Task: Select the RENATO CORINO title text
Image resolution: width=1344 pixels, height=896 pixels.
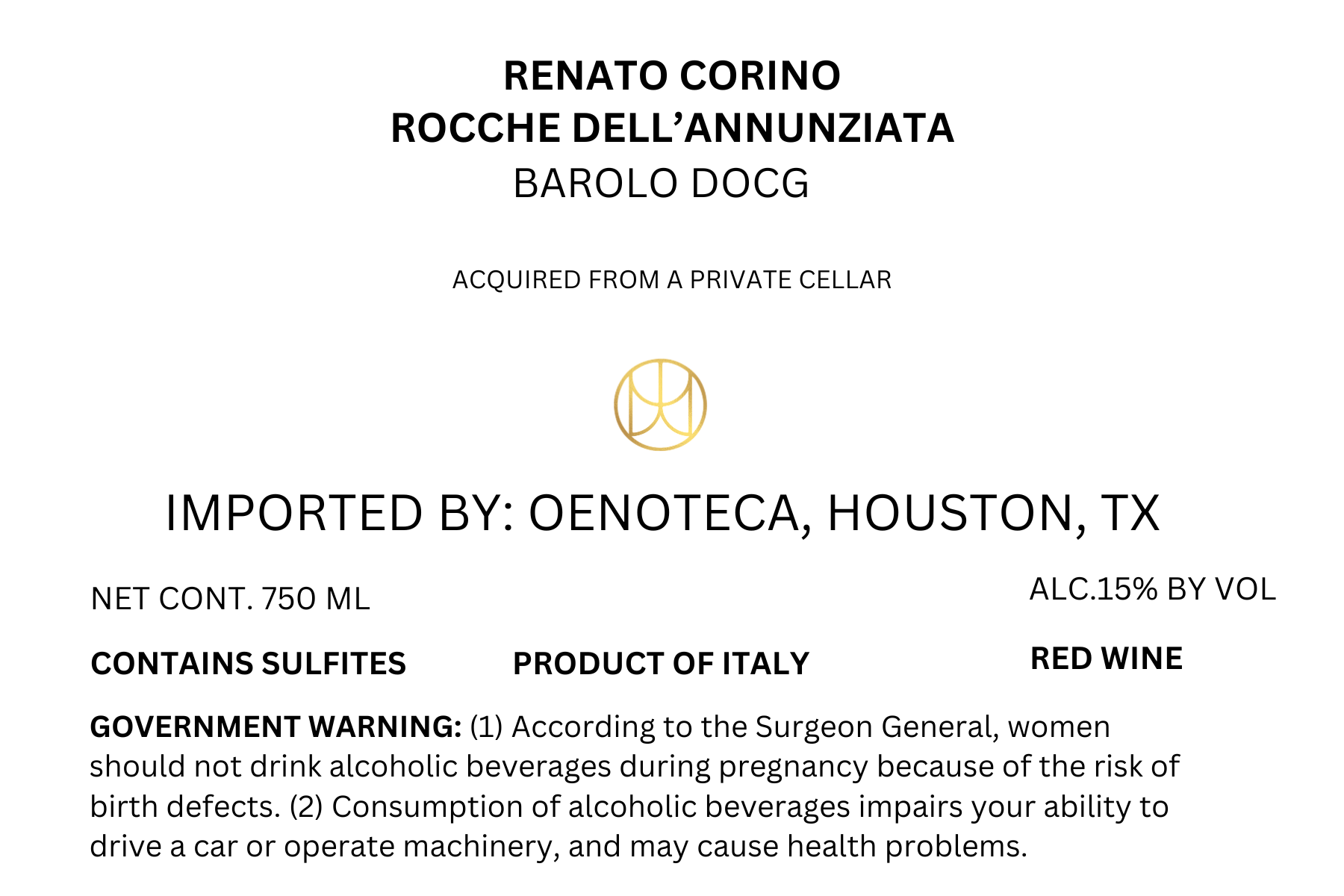Action: point(672,76)
